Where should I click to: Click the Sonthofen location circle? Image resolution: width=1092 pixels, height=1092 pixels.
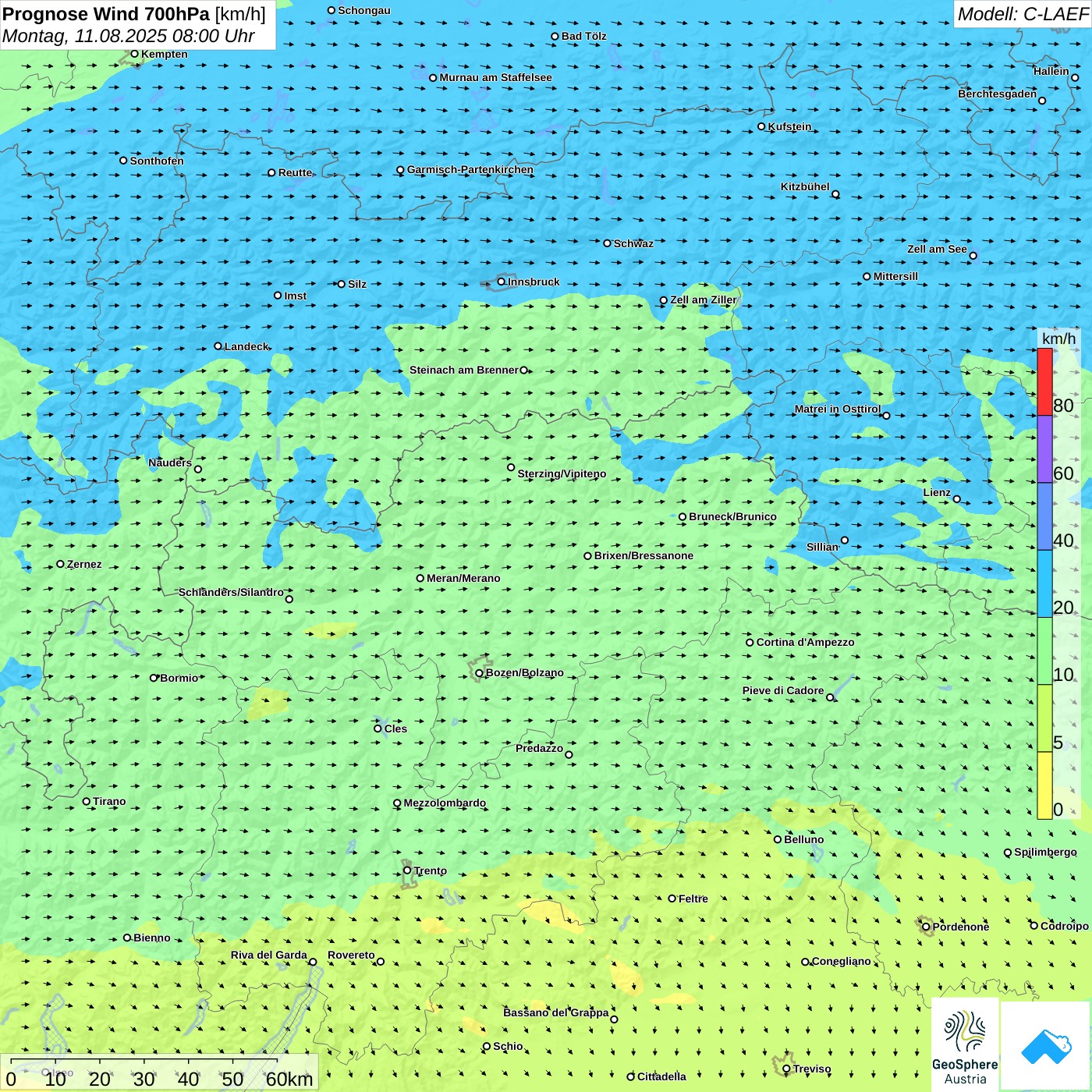click(123, 161)
